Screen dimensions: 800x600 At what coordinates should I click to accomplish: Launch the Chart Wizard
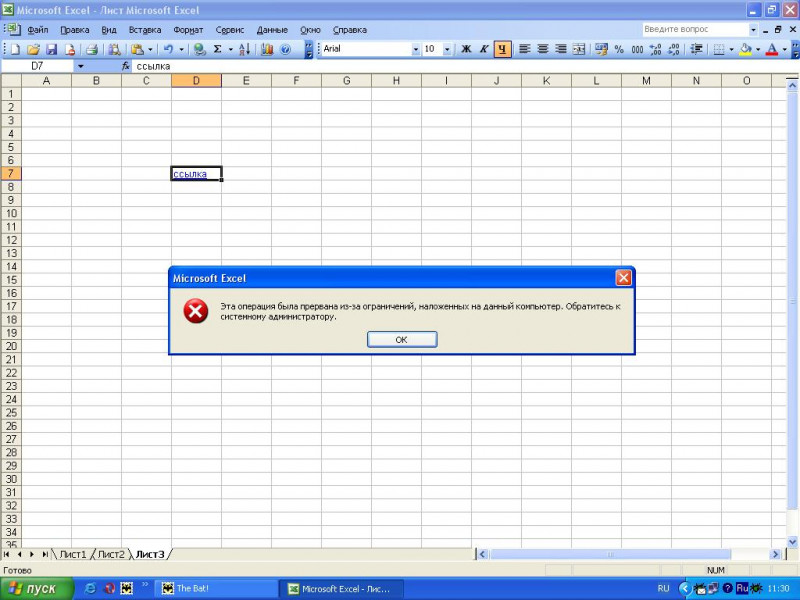coord(267,49)
